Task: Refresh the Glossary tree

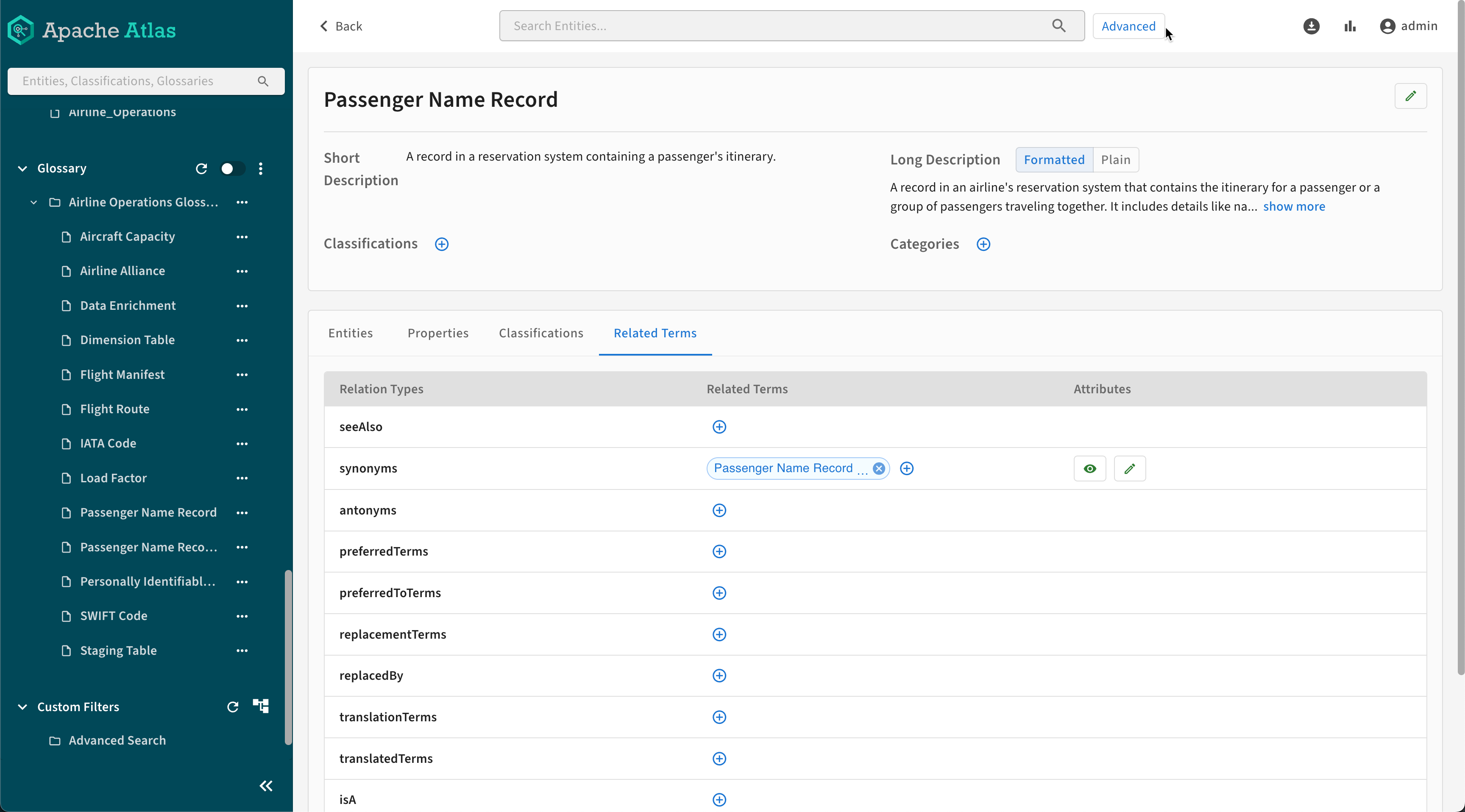Action: click(201, 168)
